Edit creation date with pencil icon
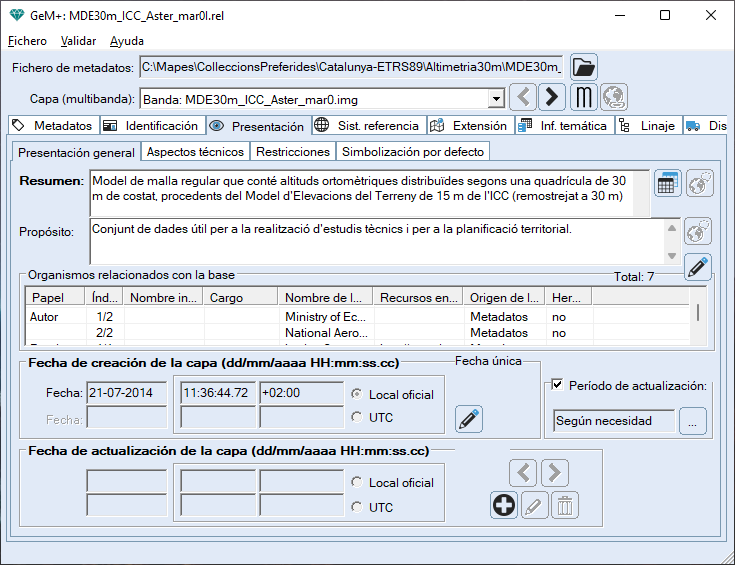735x565 pixels. pos(468,419)
